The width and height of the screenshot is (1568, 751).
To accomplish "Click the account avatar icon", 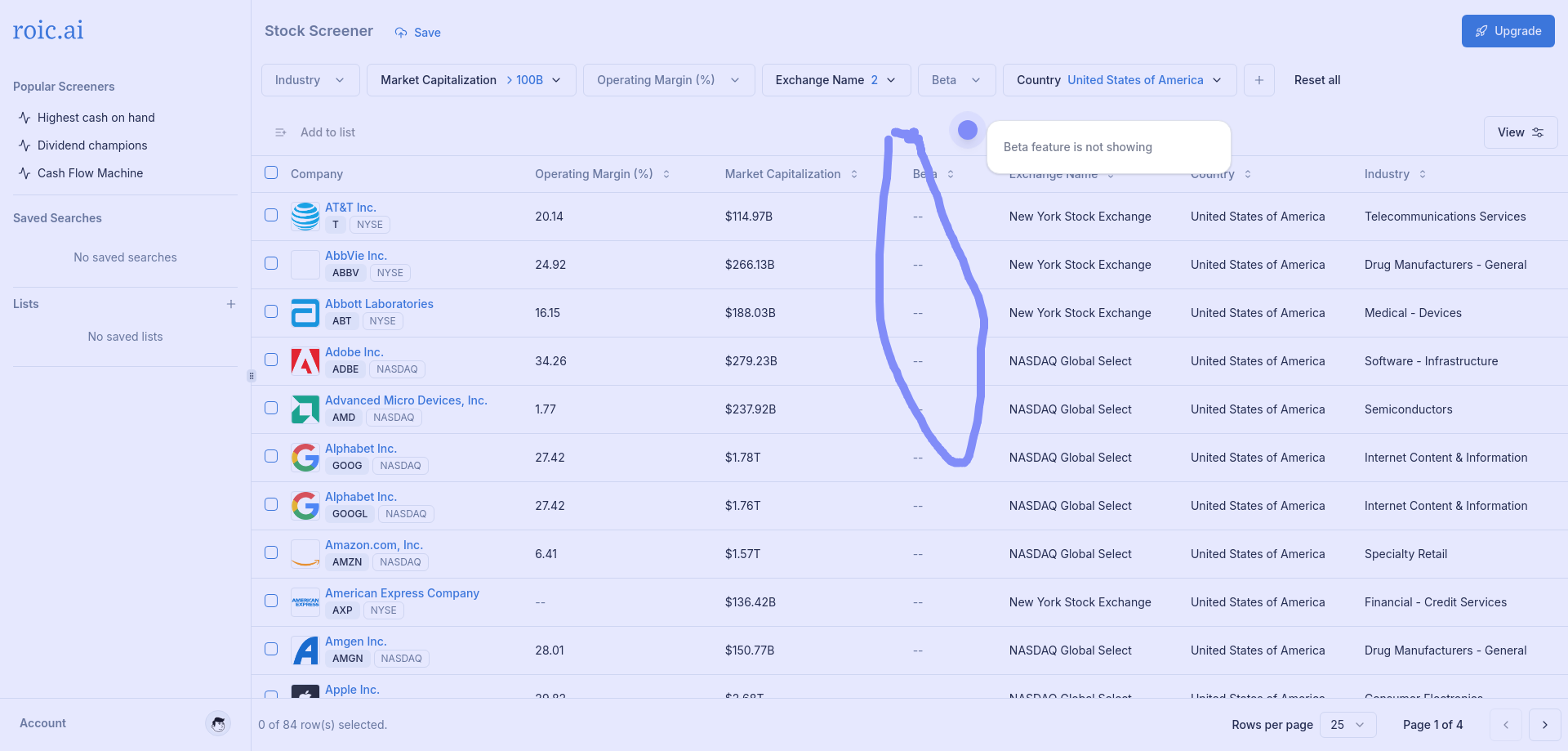I will click(218, 723).
